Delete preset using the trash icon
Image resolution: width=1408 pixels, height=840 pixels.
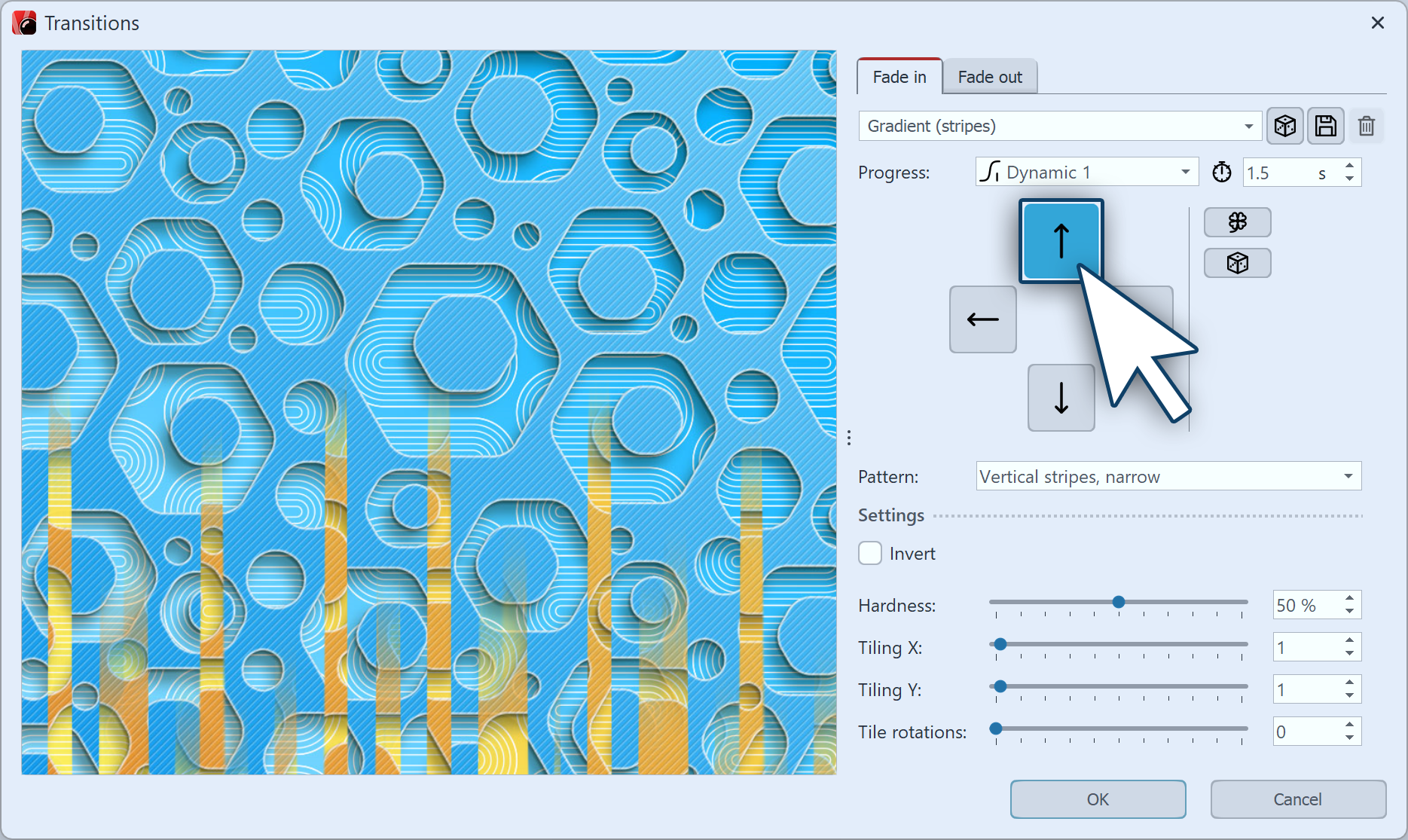[x=1366, y=126]
